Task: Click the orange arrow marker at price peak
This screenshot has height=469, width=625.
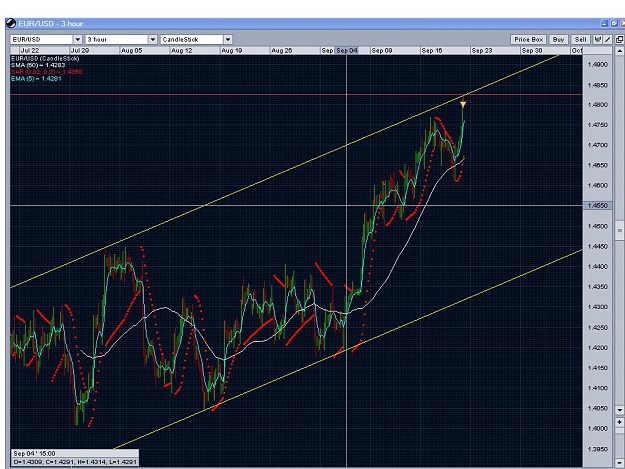Action: (463, 104)
